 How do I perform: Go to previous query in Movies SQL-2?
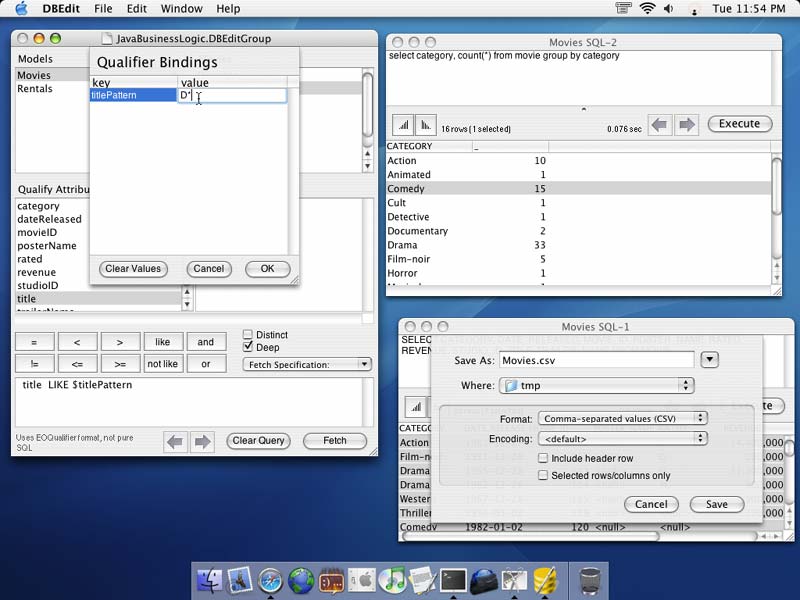coord(659,125)
